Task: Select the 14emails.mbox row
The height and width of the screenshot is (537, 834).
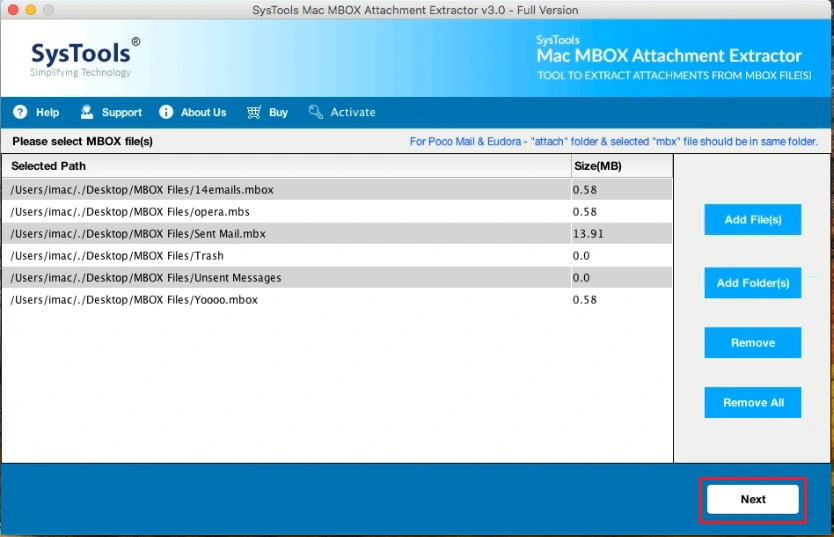Action: pos(337,190)
